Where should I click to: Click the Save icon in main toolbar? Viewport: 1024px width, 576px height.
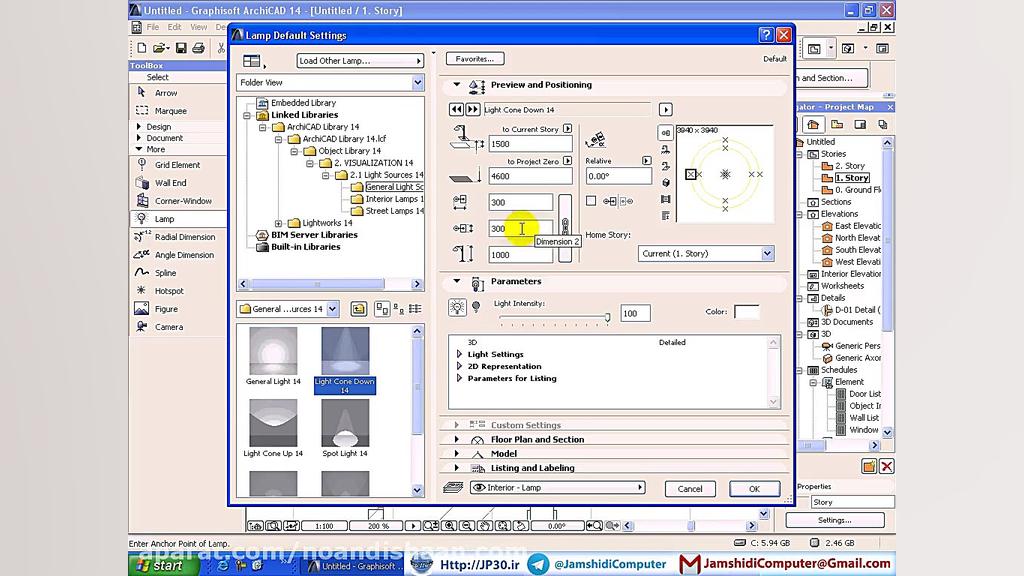pos(181,48)
